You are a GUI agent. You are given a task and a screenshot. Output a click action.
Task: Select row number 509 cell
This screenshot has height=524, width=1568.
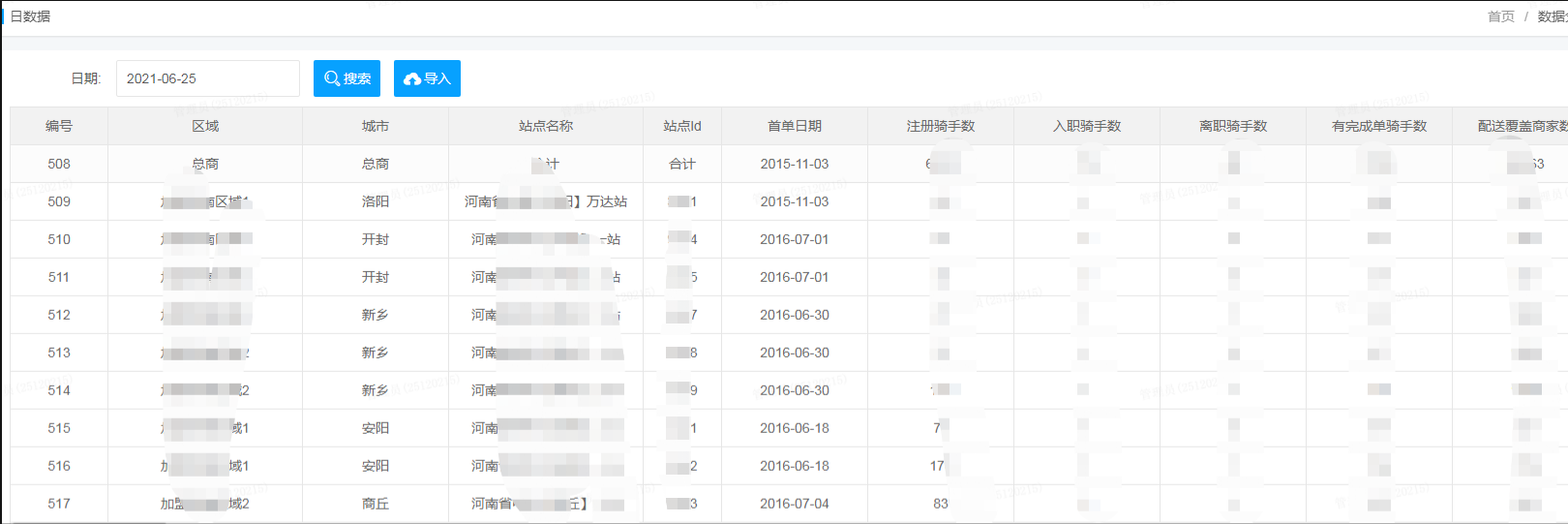pyautogui.click(x=59, y=201)
